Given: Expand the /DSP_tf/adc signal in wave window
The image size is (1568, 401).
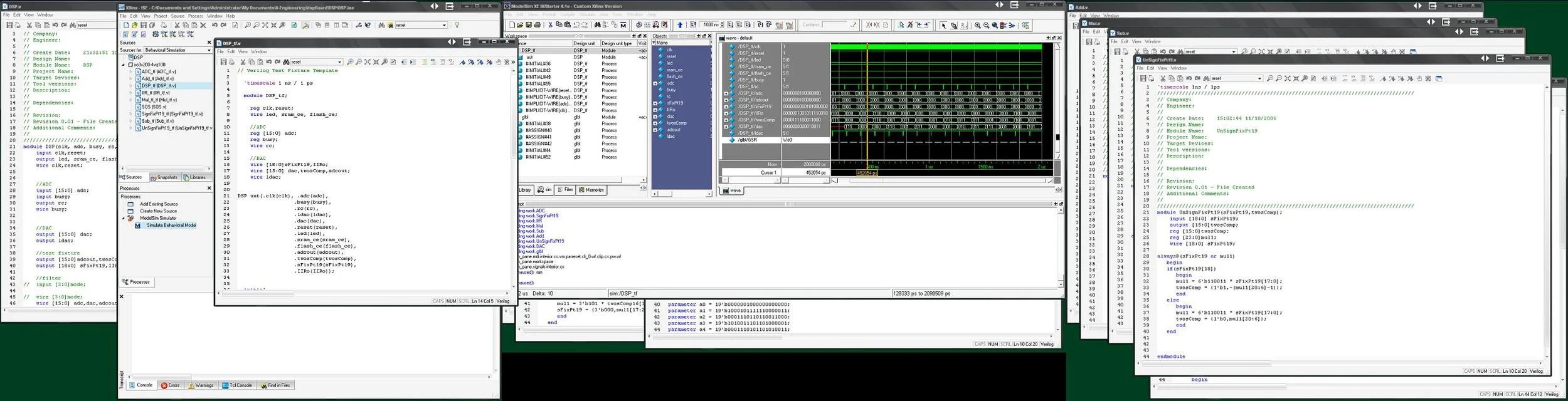Looking at the screenshot, I should click(x=726, y=93).
